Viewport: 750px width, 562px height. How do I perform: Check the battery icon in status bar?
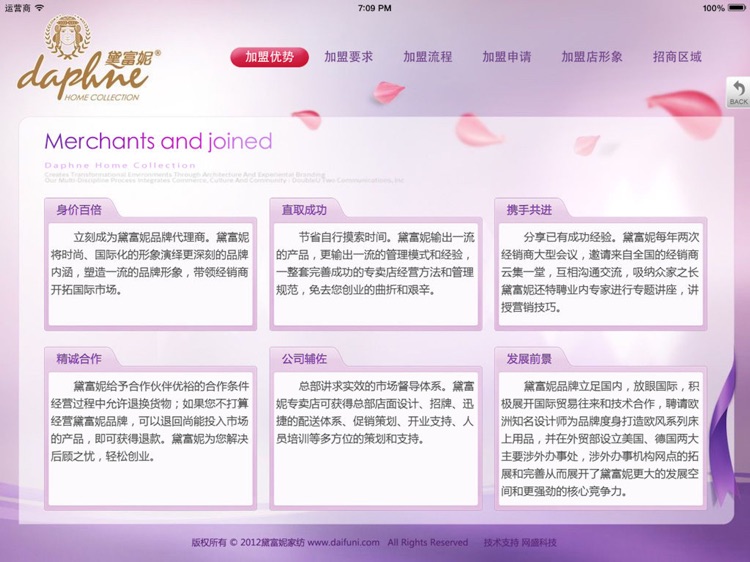[x=737, y=8]
